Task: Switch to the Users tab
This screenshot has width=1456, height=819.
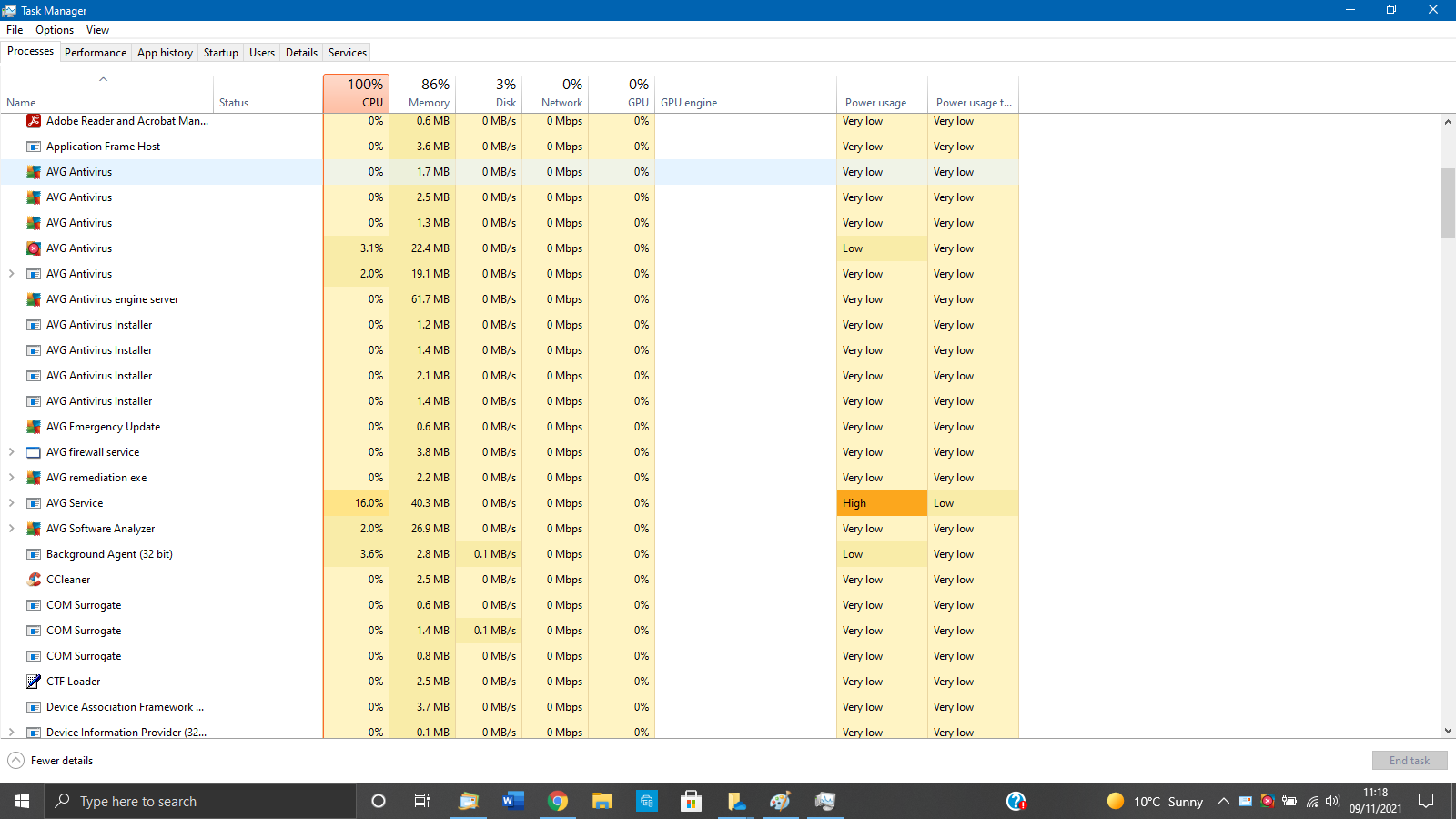Action: [x=262, y=53]
